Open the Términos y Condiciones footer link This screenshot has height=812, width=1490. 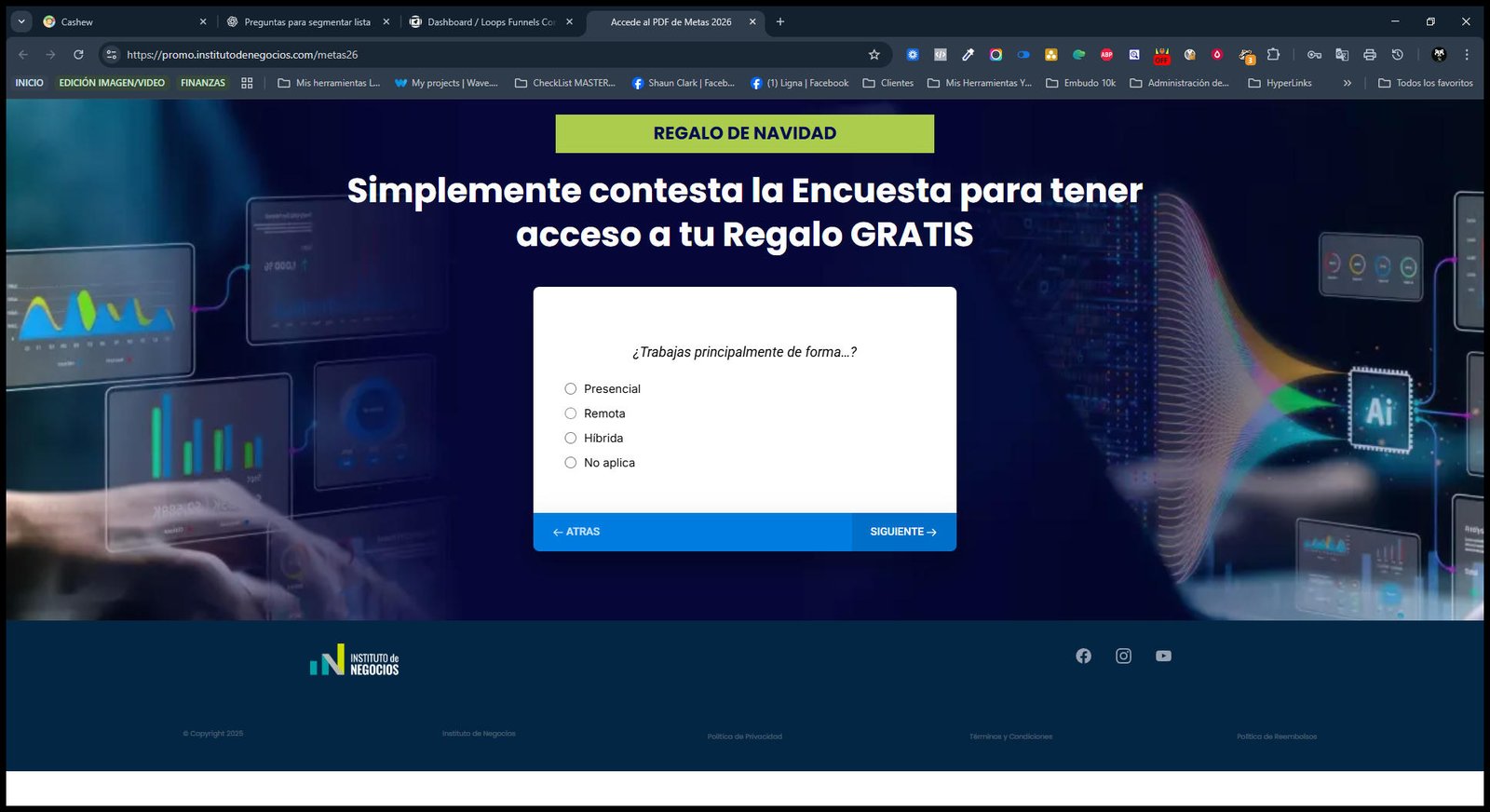[x=1010, y=737]
